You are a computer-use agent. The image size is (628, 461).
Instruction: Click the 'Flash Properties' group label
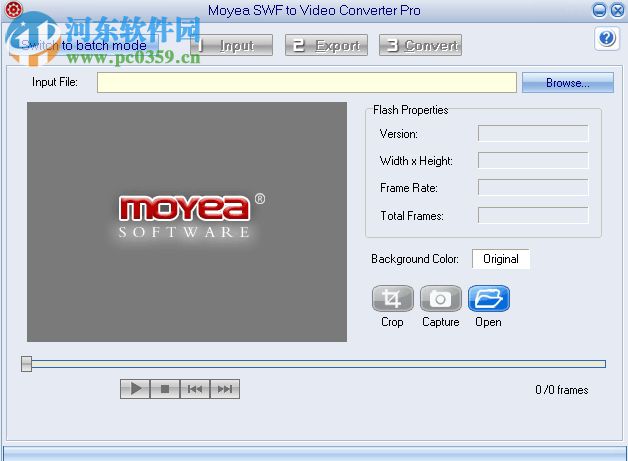point(411,110)
